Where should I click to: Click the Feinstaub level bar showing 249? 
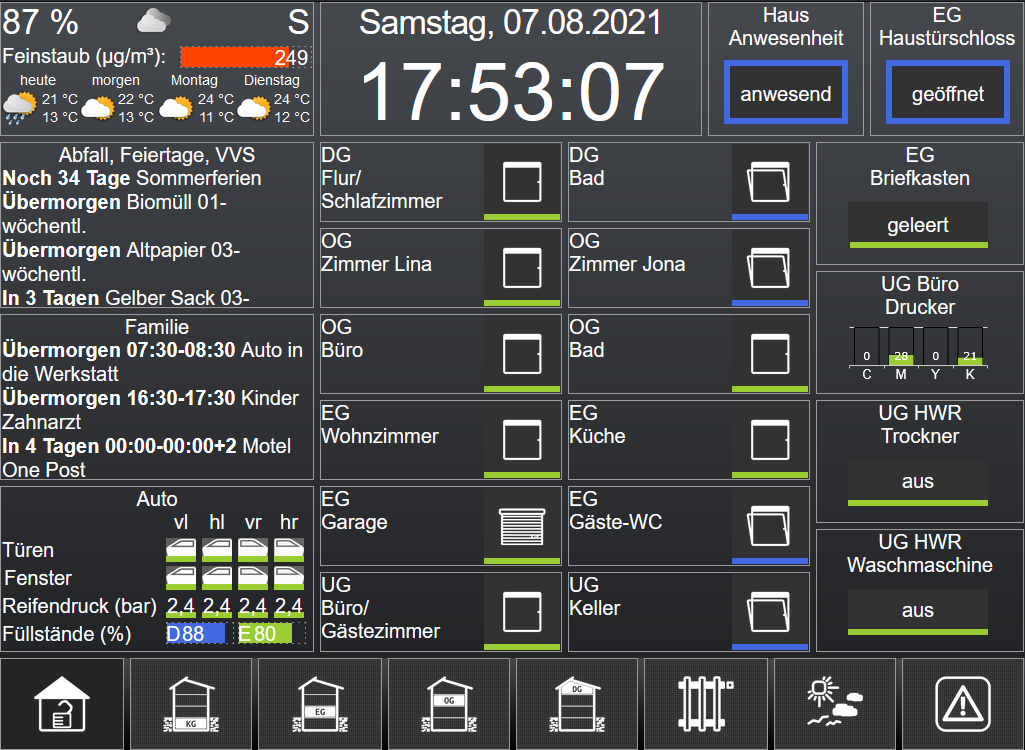tap(245, 57)
